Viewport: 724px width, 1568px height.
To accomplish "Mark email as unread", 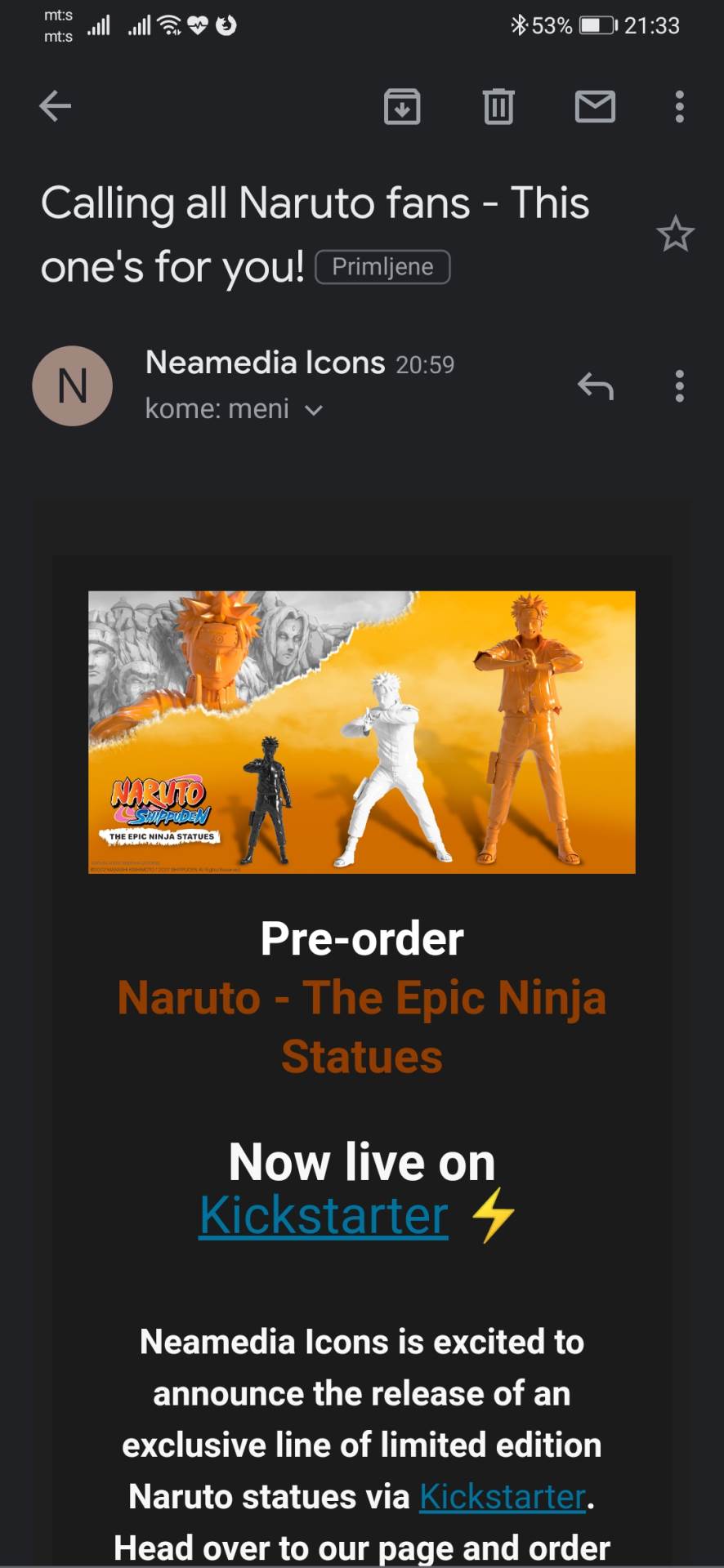I will 595,106.
